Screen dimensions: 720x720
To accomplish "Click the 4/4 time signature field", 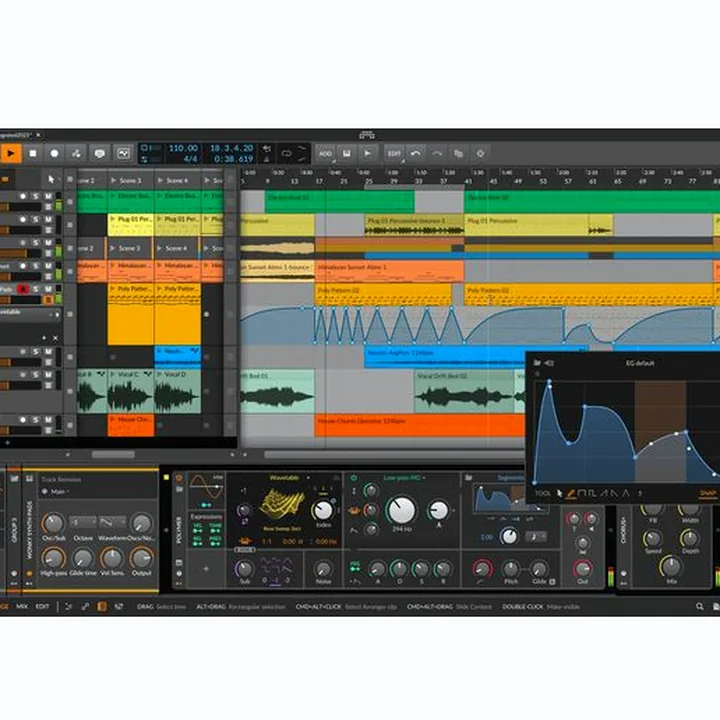I will [190, 159].
